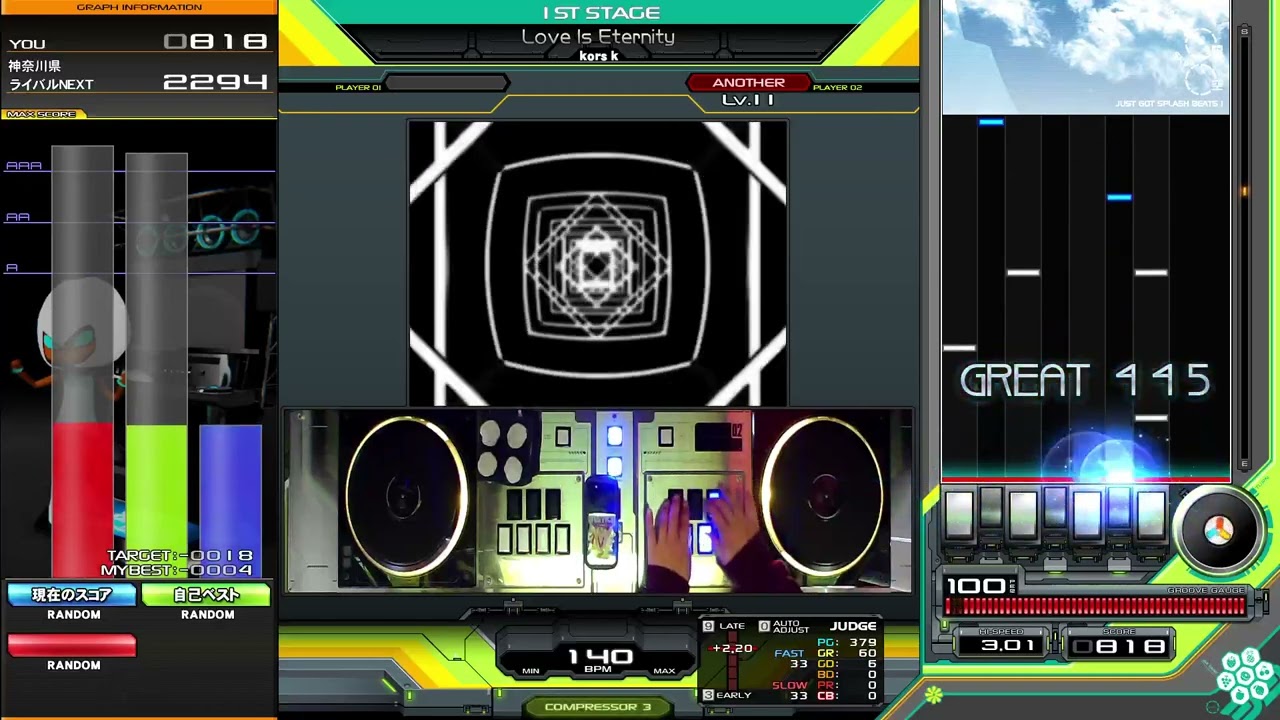
Task: Click the COMPRESSOR 3 effect label
Action: 597,707
